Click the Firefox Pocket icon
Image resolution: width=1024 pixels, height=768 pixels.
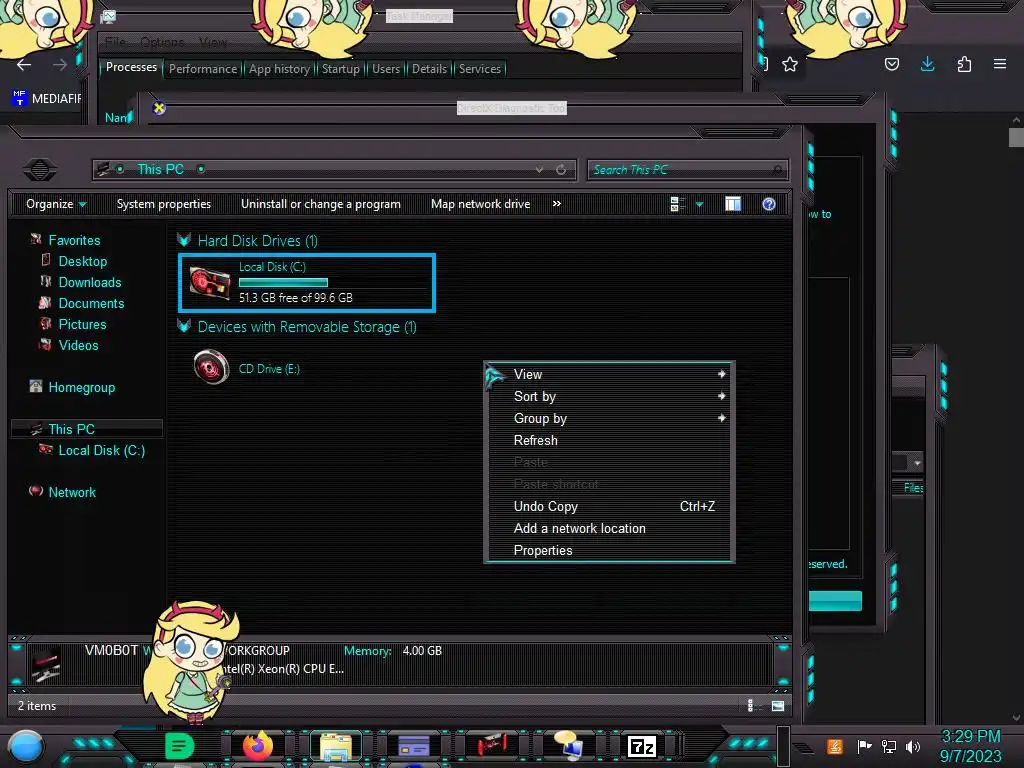pyautogui.click(x=891, y=64)
